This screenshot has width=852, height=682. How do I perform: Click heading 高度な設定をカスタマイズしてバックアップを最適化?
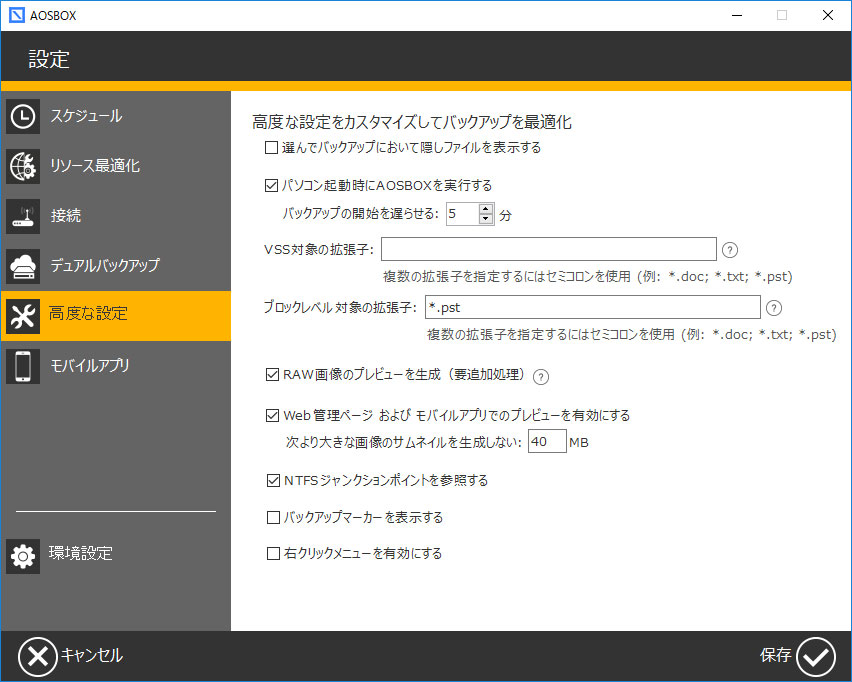(412, 122)
